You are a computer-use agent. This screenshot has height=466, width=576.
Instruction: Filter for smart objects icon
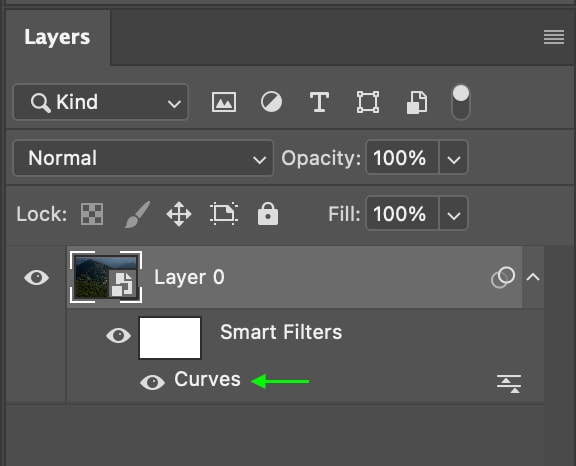pos(417,102)
